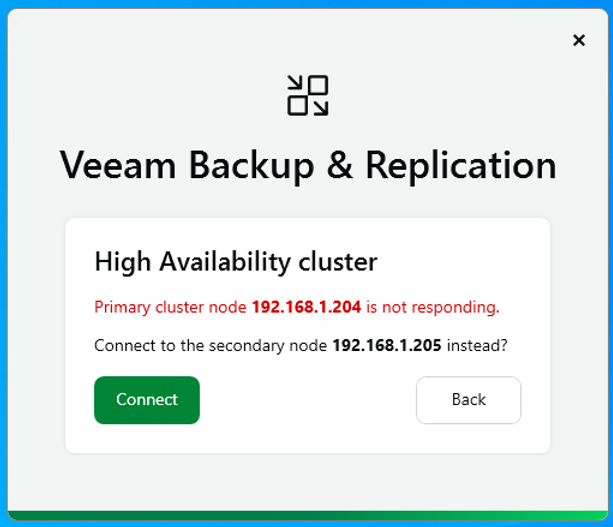Screen dimensions: 613x527
Task: Click the Veeam Backup & Replication logo icon
Action: tap(308, 95)
